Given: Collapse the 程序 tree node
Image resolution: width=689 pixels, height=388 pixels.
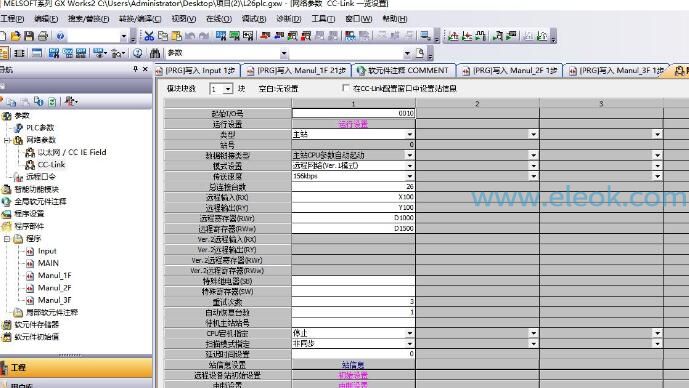Looking at the screenshot, I should 7,239.
